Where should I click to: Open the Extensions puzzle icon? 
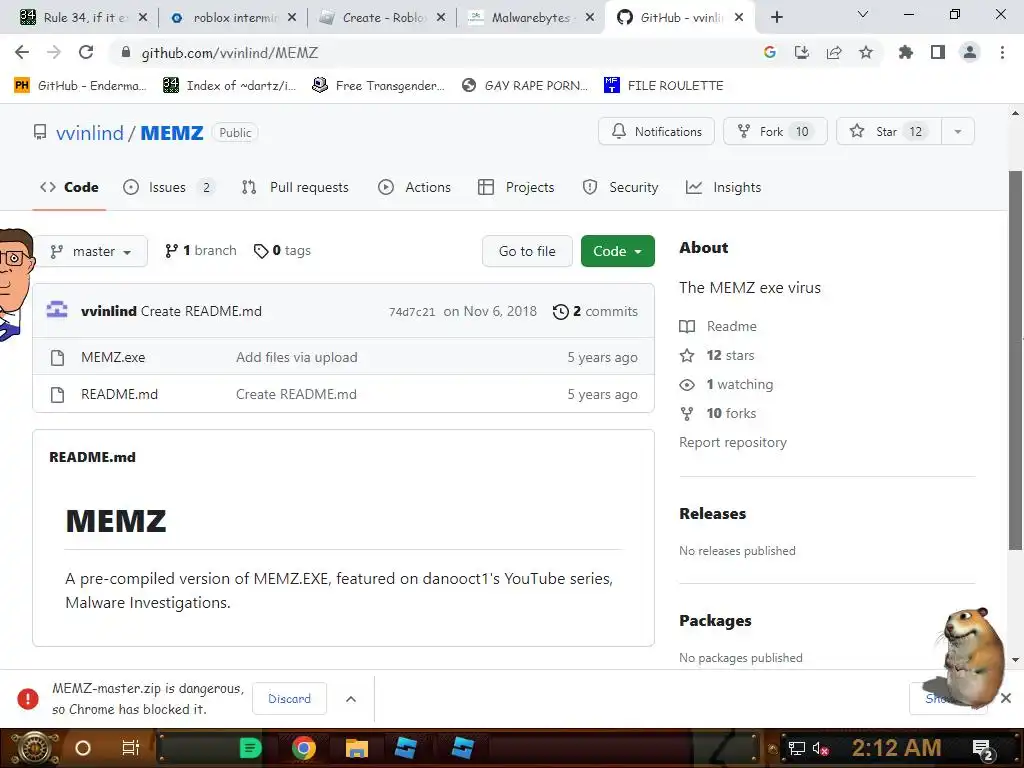point(906,52)
